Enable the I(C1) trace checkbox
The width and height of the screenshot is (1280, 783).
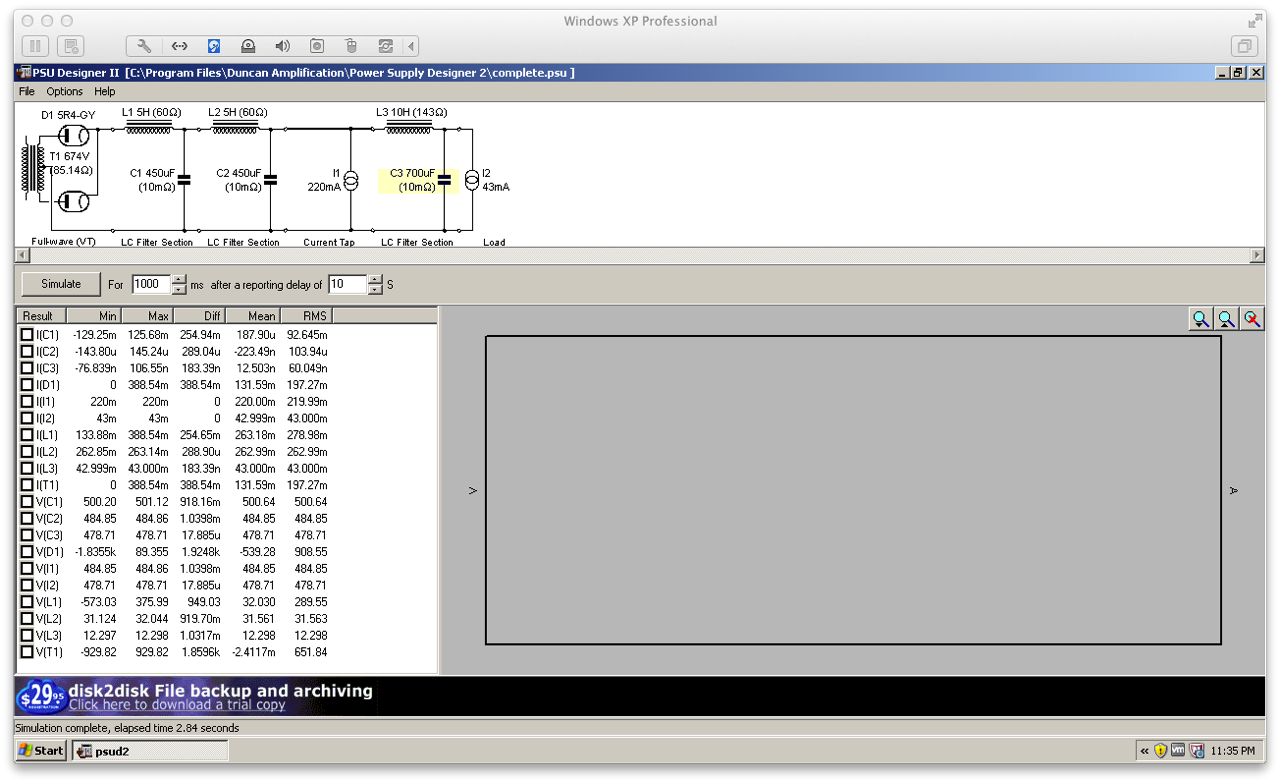pos(27,335)
